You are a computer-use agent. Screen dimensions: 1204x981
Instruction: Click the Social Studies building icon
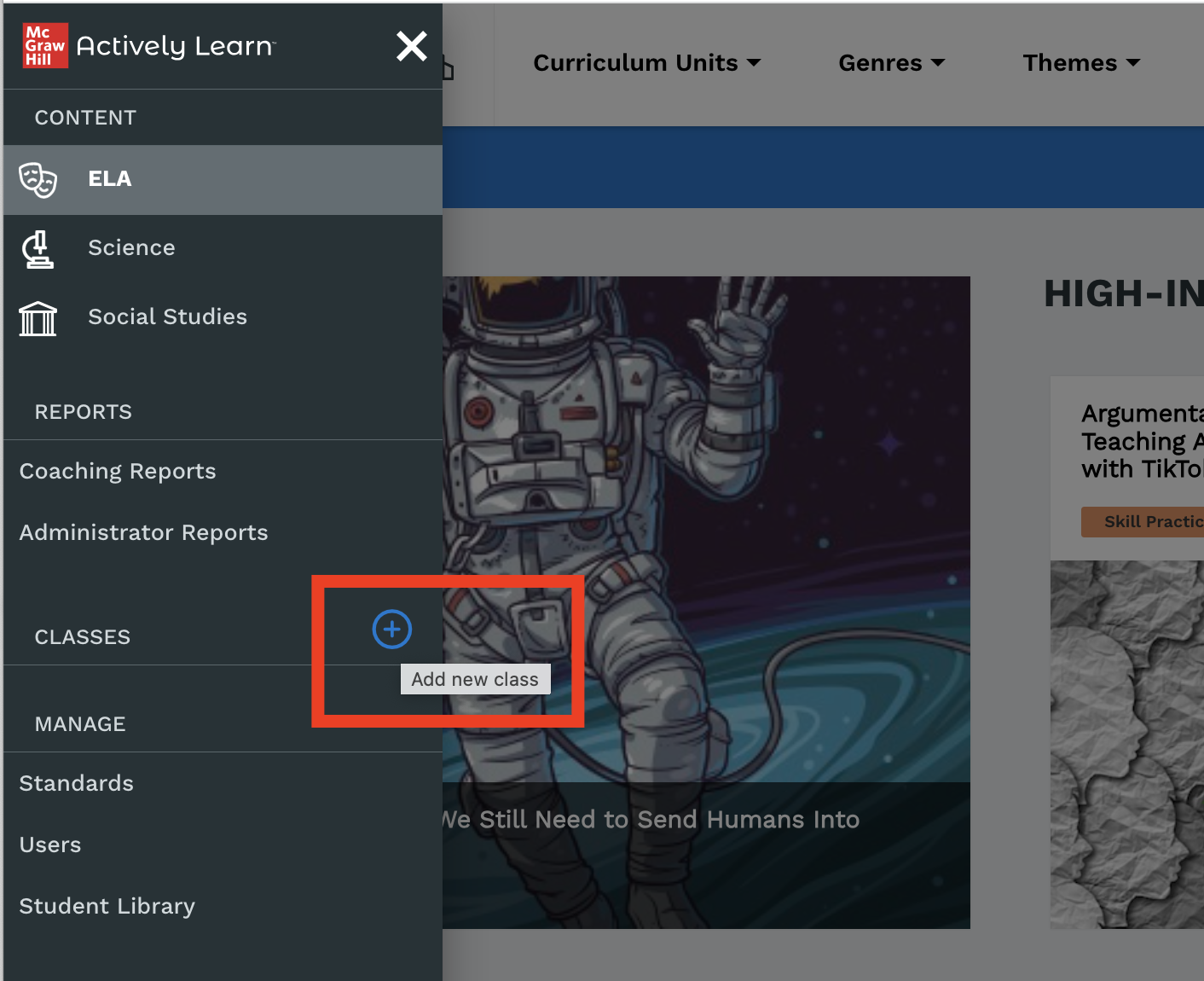pyautogui.click(x=38, y=318)
